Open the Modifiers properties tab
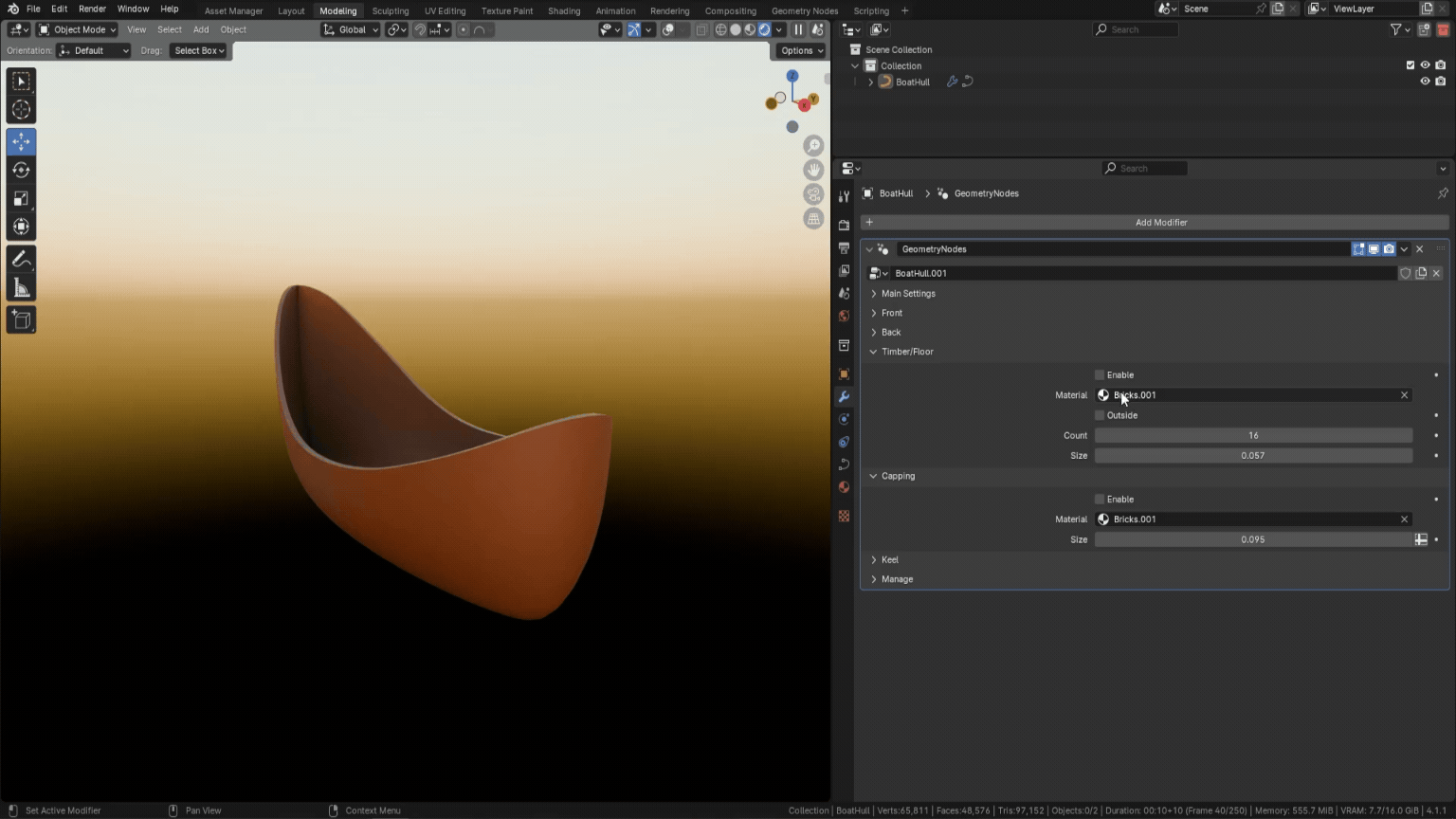 (x=844, y=396)
